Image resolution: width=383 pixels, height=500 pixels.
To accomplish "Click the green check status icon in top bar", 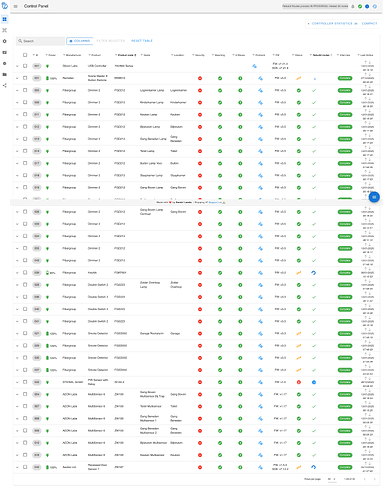I will 360,6.
